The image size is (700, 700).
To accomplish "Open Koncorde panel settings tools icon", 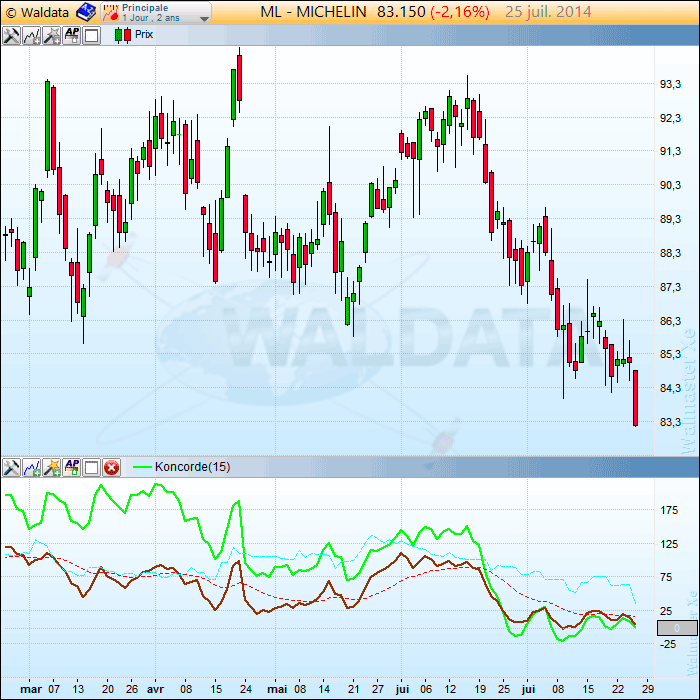I will [x=11, y=467].
